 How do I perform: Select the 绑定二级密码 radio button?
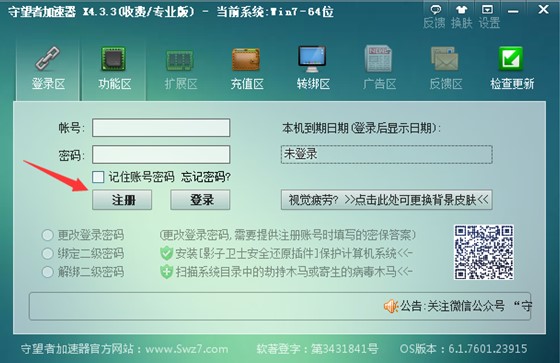(x=48, y=254)
